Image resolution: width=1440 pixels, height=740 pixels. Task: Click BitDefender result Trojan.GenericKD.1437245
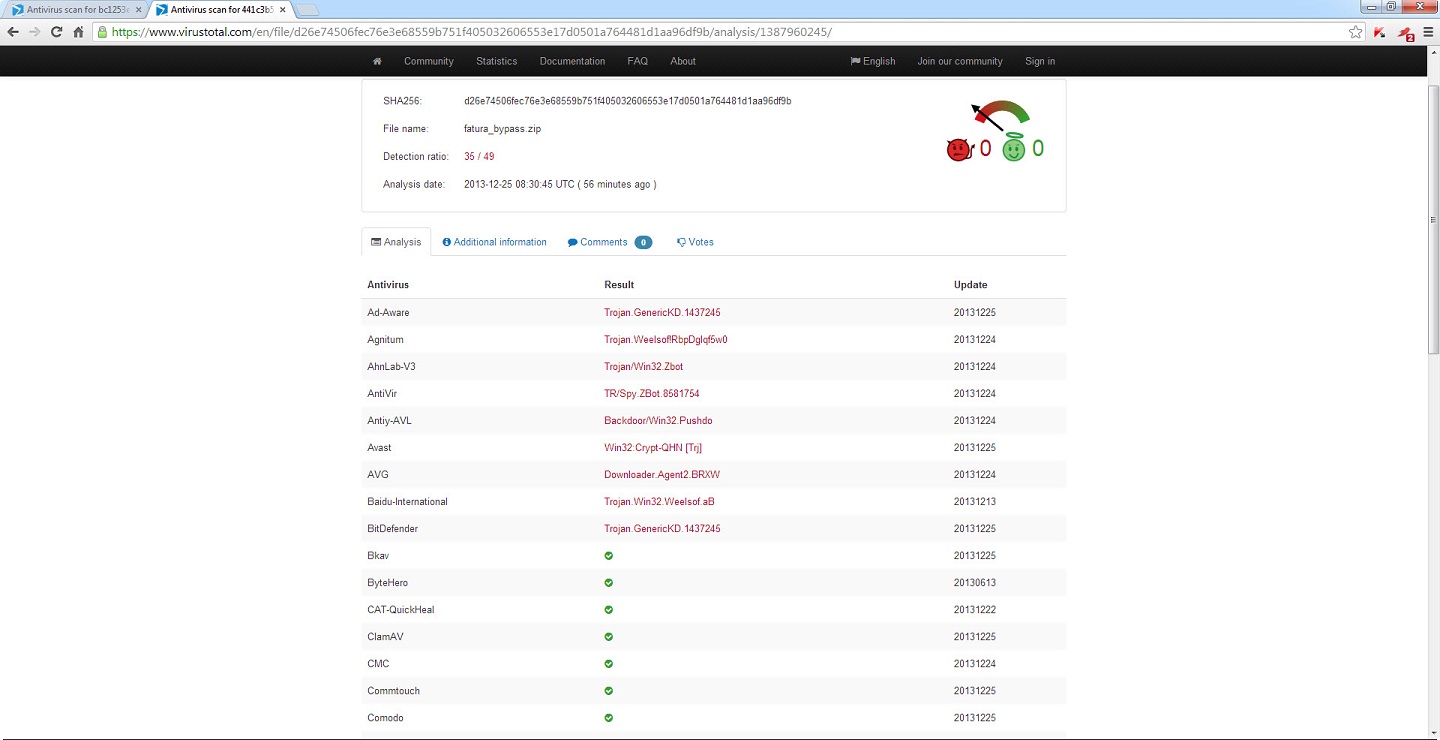[662, 529]
